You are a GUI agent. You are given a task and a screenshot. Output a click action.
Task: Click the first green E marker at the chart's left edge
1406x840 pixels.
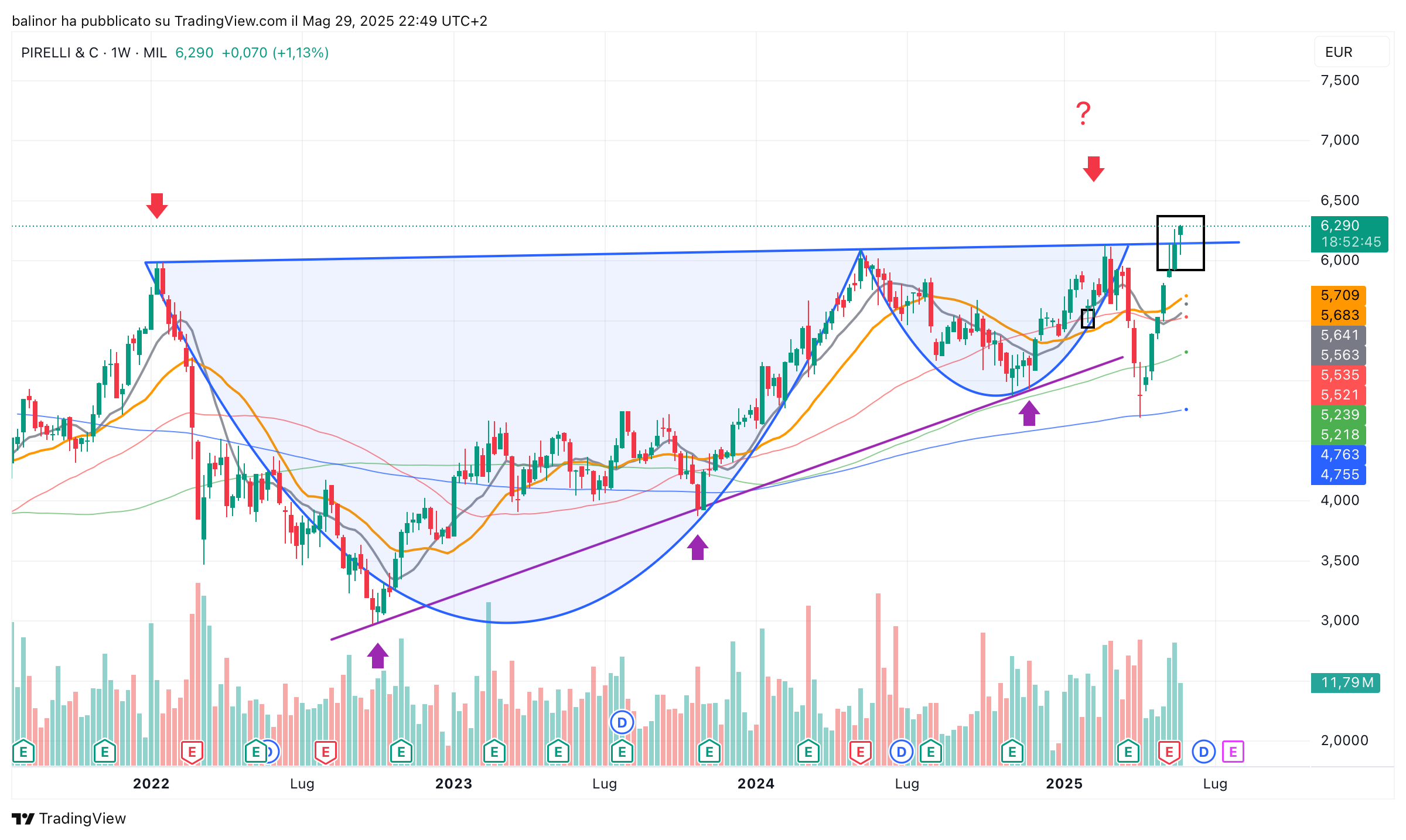pyautogui.click(x=23, y=752)
